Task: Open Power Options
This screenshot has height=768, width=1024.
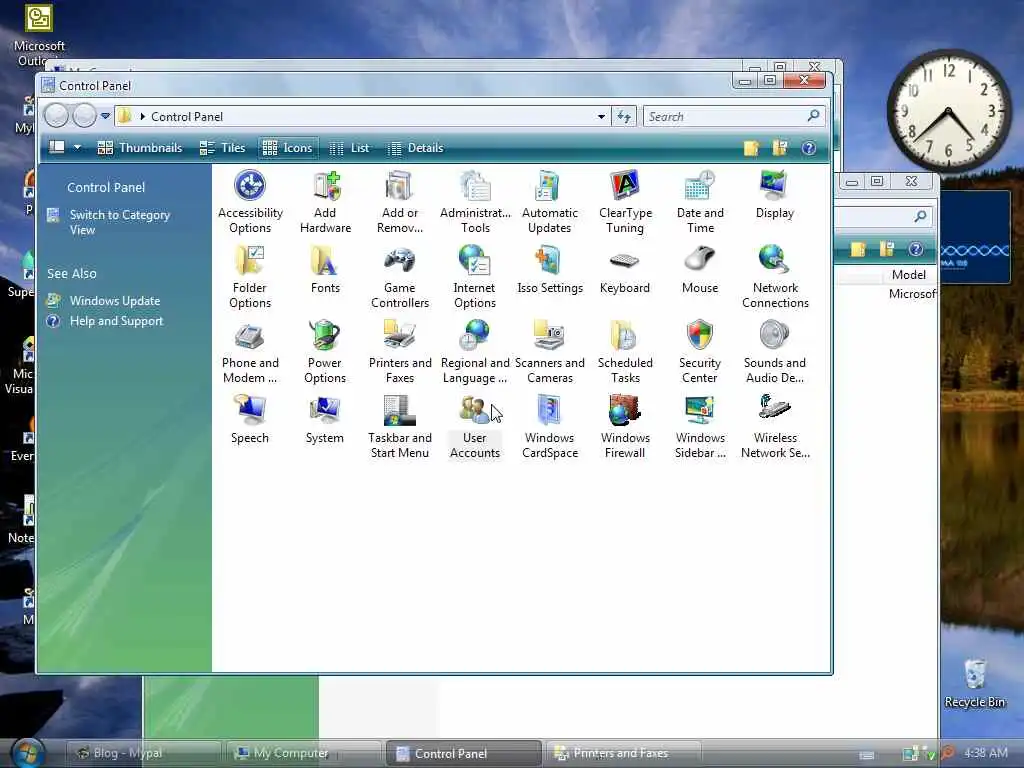Action: pyautogui.click(x=325, y=351)
